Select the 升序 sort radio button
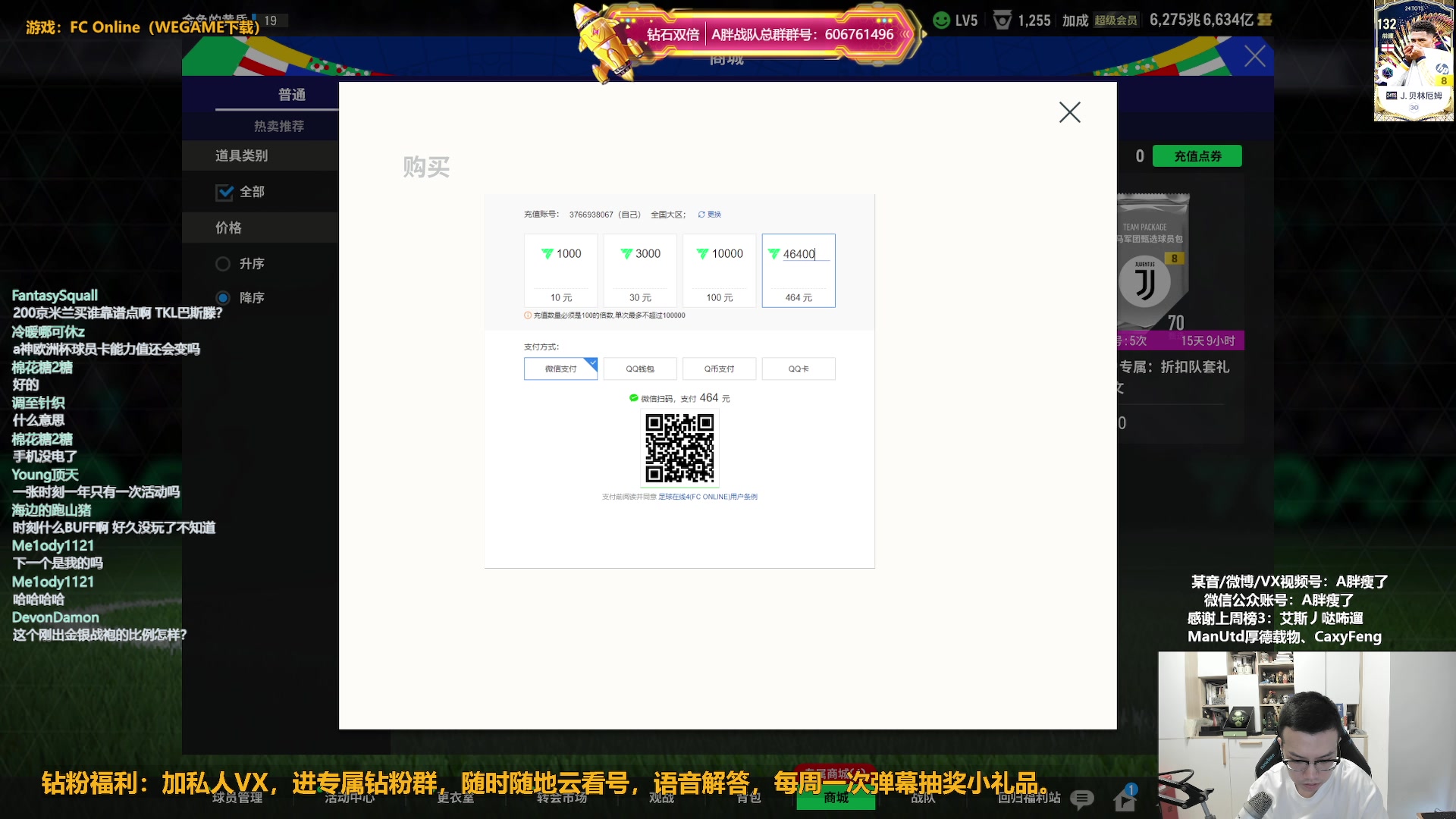This screenshot has width=1456, height=819. coord(223,264)
